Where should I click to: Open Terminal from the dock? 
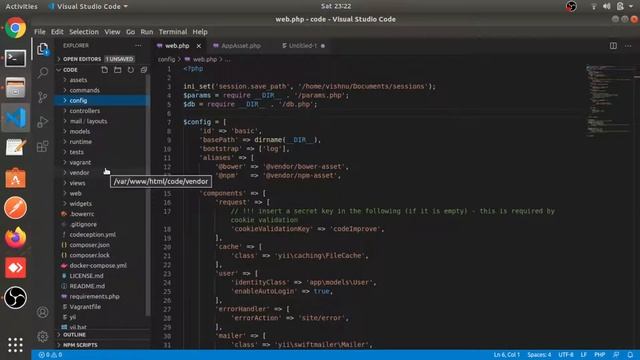(16, 58)
